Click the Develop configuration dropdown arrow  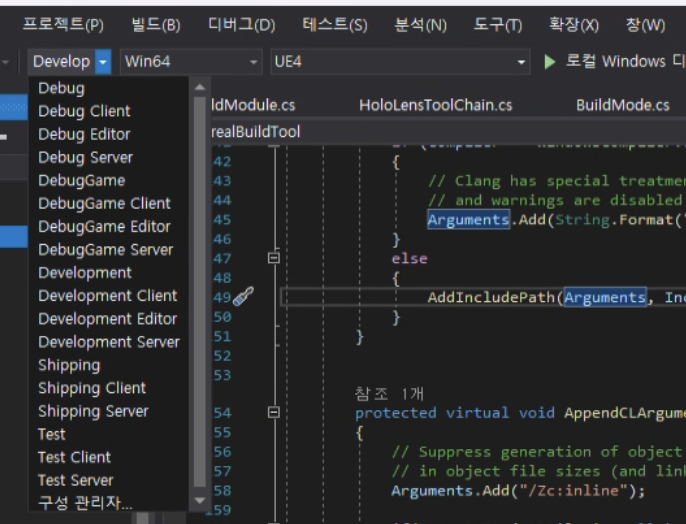tap(103, 62)
